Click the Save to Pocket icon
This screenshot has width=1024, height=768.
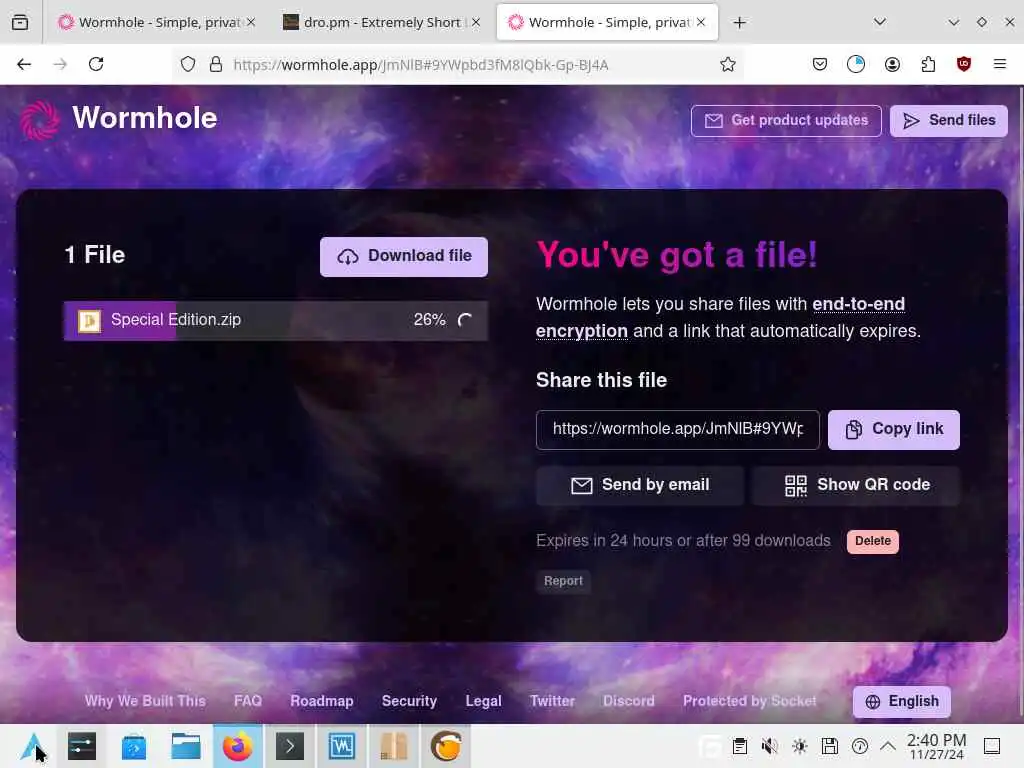820,64
